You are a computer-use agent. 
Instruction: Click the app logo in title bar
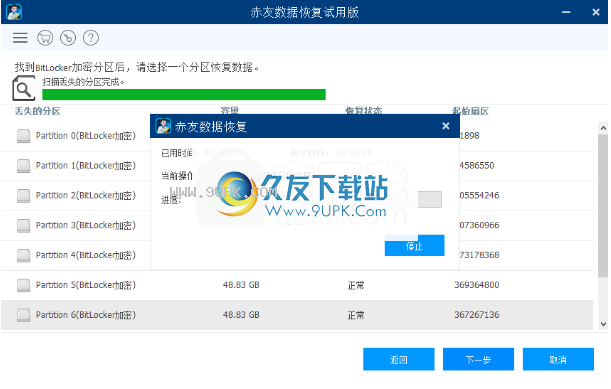(x=14, y=12)
